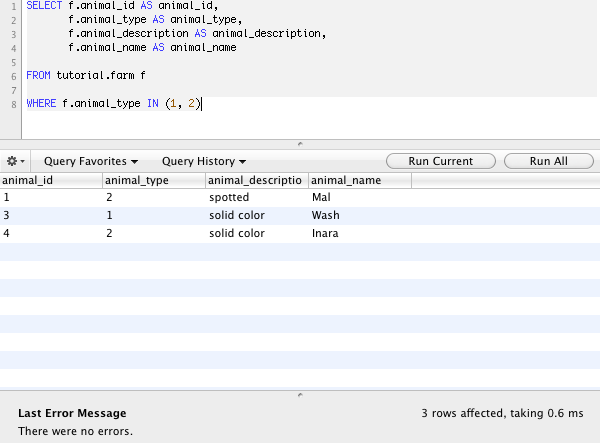Sort by the animal_id column header
This screenshot has height=443, width=600.
(x=51, y=180)
